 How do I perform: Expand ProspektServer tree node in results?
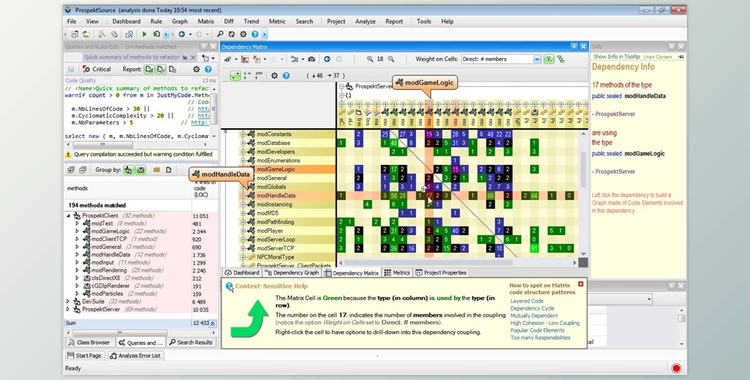(x=68, y=309)
